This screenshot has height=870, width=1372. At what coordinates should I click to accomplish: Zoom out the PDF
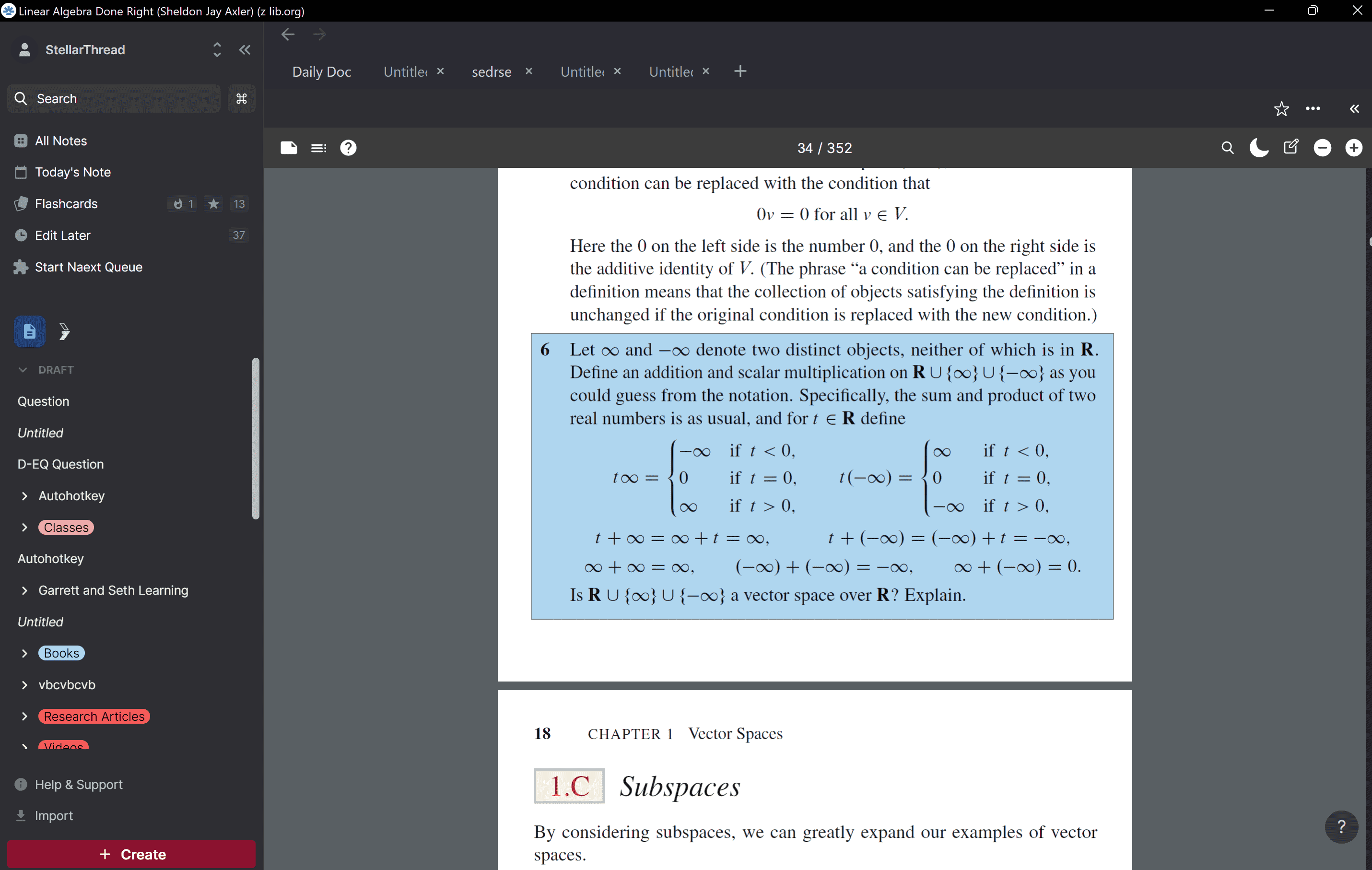point(1323,148)
